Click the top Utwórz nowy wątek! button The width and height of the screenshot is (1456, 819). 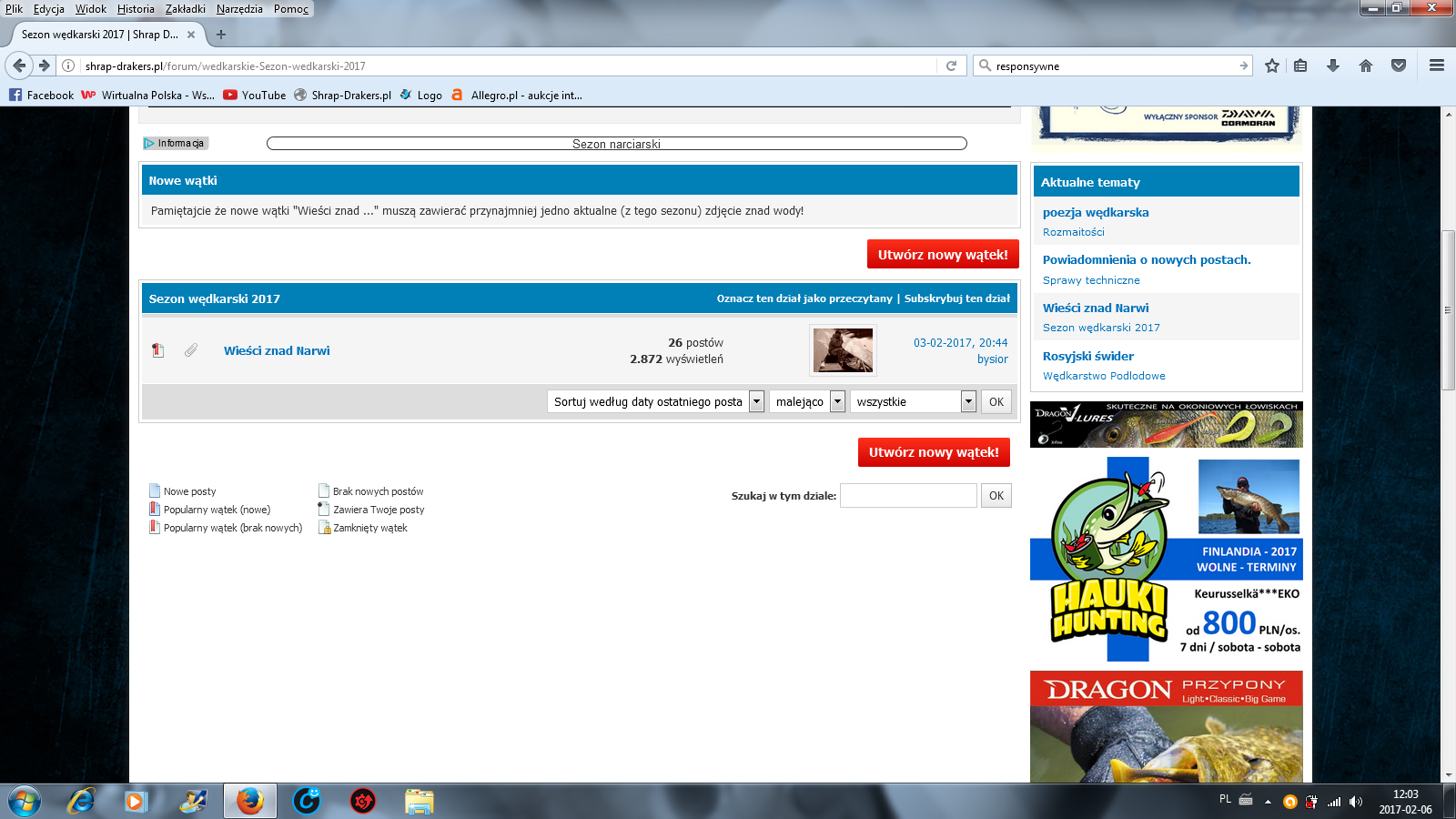[942, 255]
